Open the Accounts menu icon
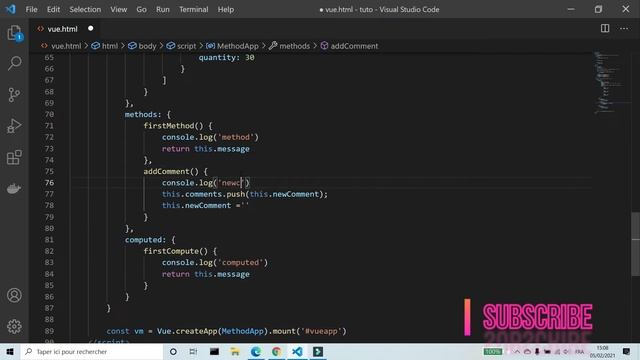640x360 pixels. pos(14,295)
